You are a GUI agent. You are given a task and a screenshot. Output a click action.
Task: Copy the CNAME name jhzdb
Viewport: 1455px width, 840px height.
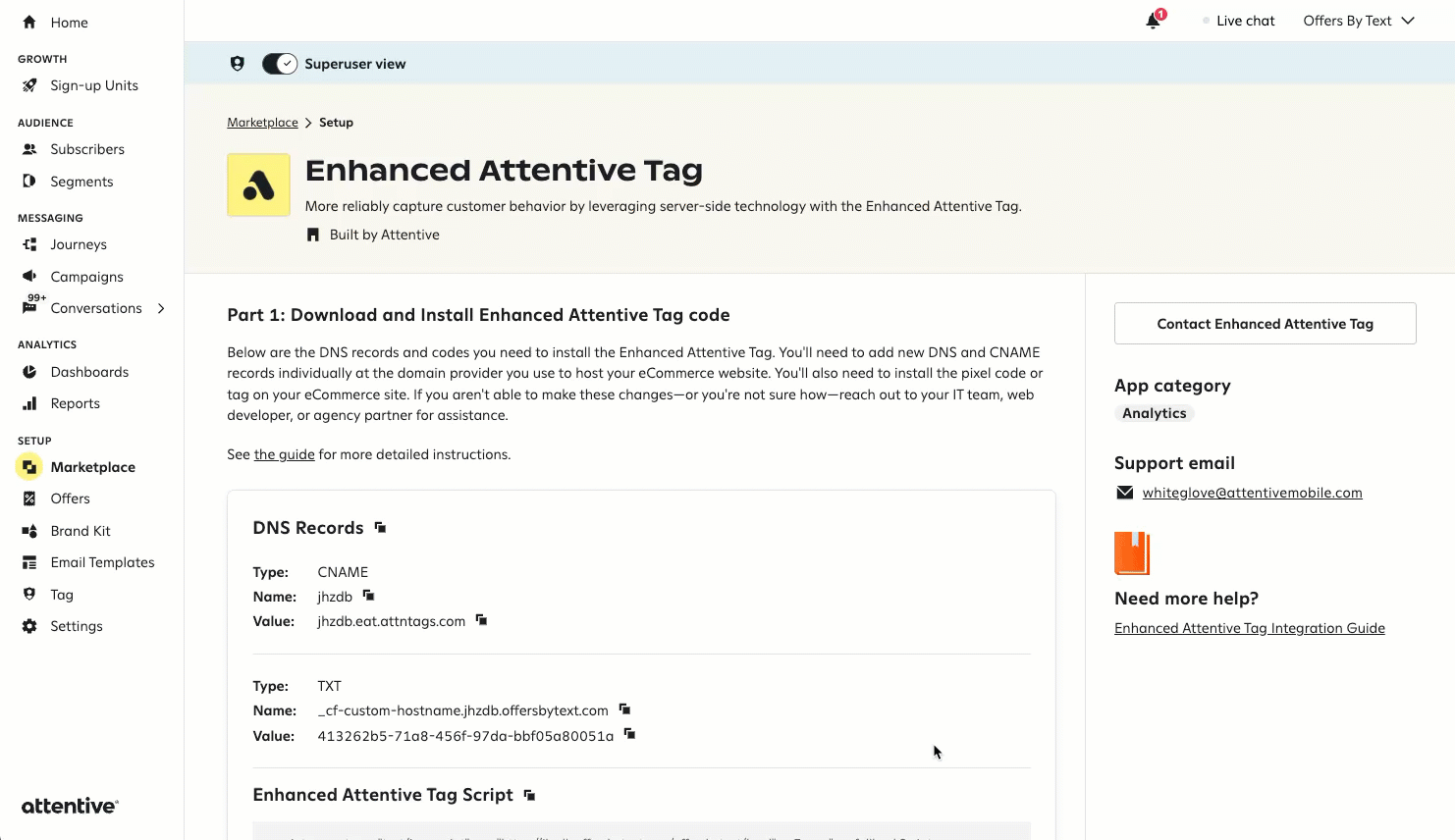369,596
